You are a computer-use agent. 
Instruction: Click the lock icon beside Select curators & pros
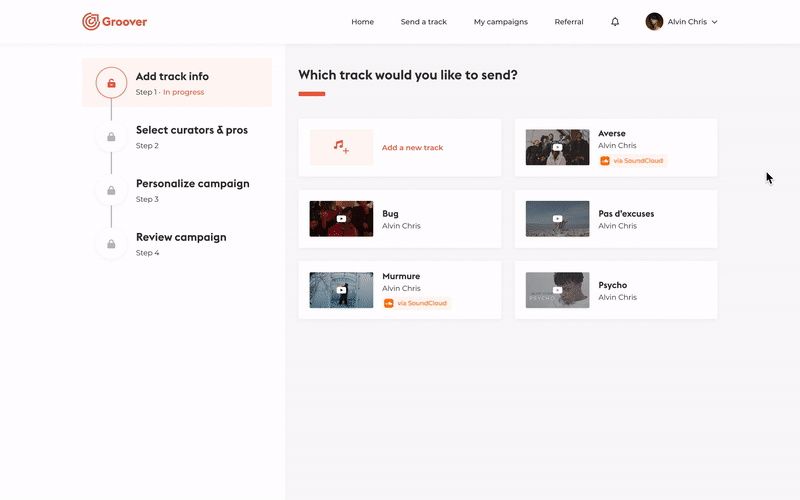point(111,137)
